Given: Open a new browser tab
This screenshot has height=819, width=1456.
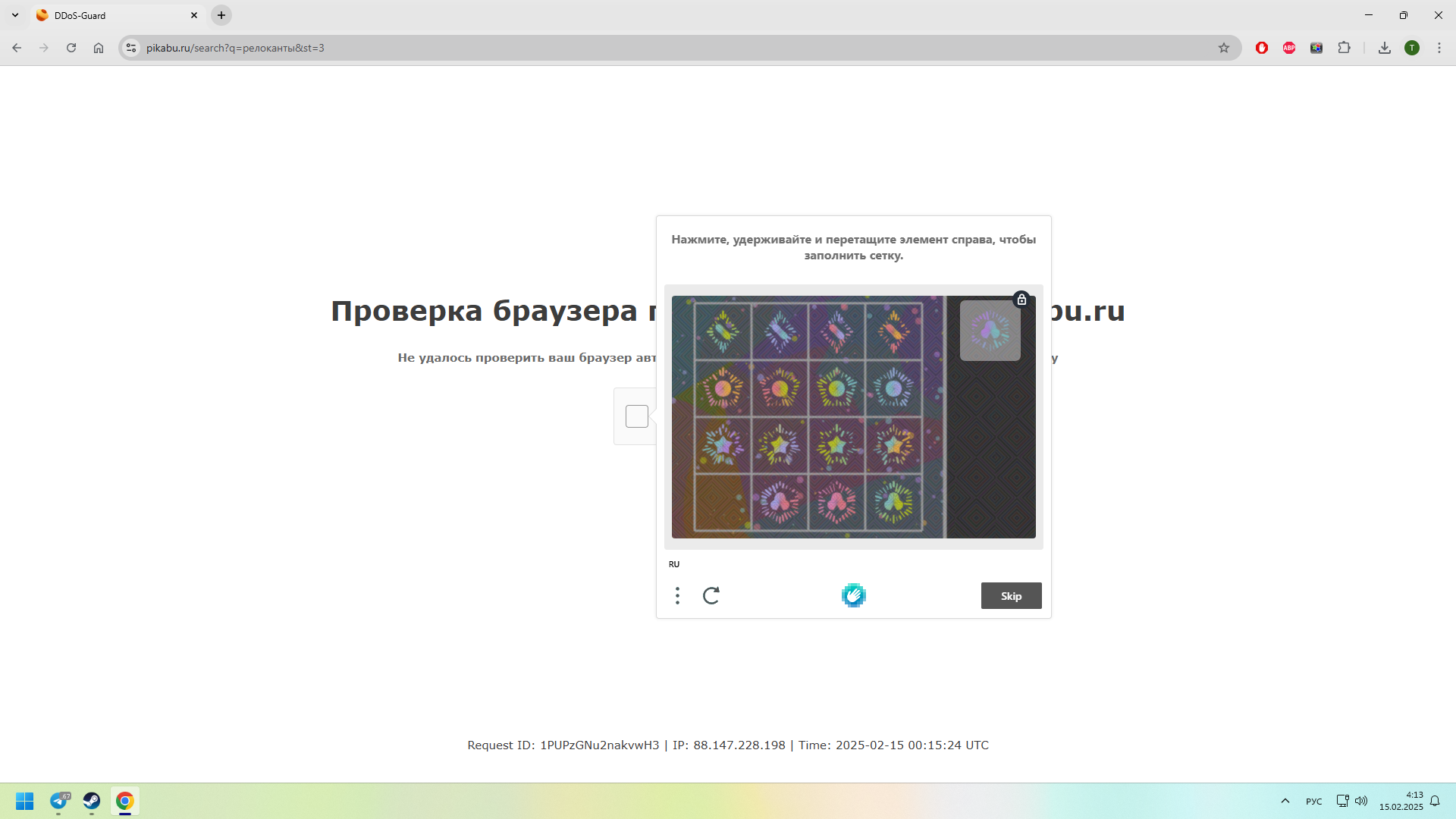Looking at the screenshot, I should 221,15.
